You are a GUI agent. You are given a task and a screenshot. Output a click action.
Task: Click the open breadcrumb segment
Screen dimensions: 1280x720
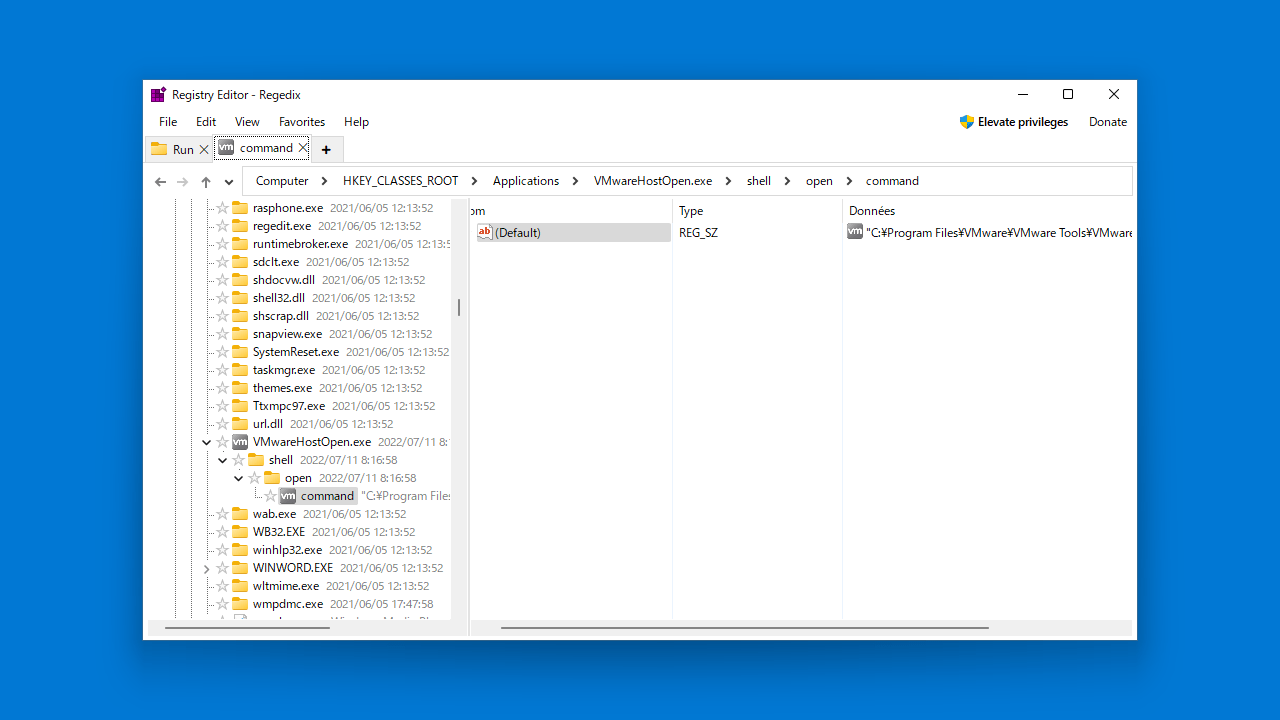[819, 181]
